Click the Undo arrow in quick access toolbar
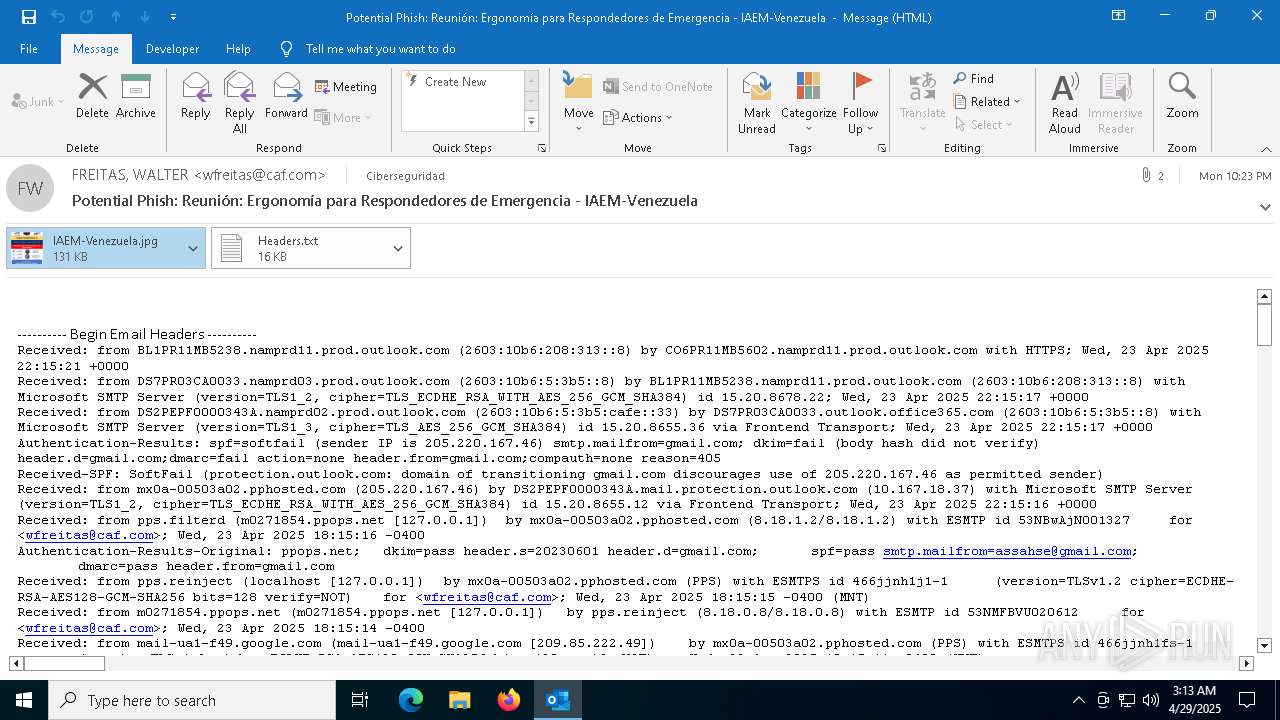1280x720 pixels. (58, 17)
